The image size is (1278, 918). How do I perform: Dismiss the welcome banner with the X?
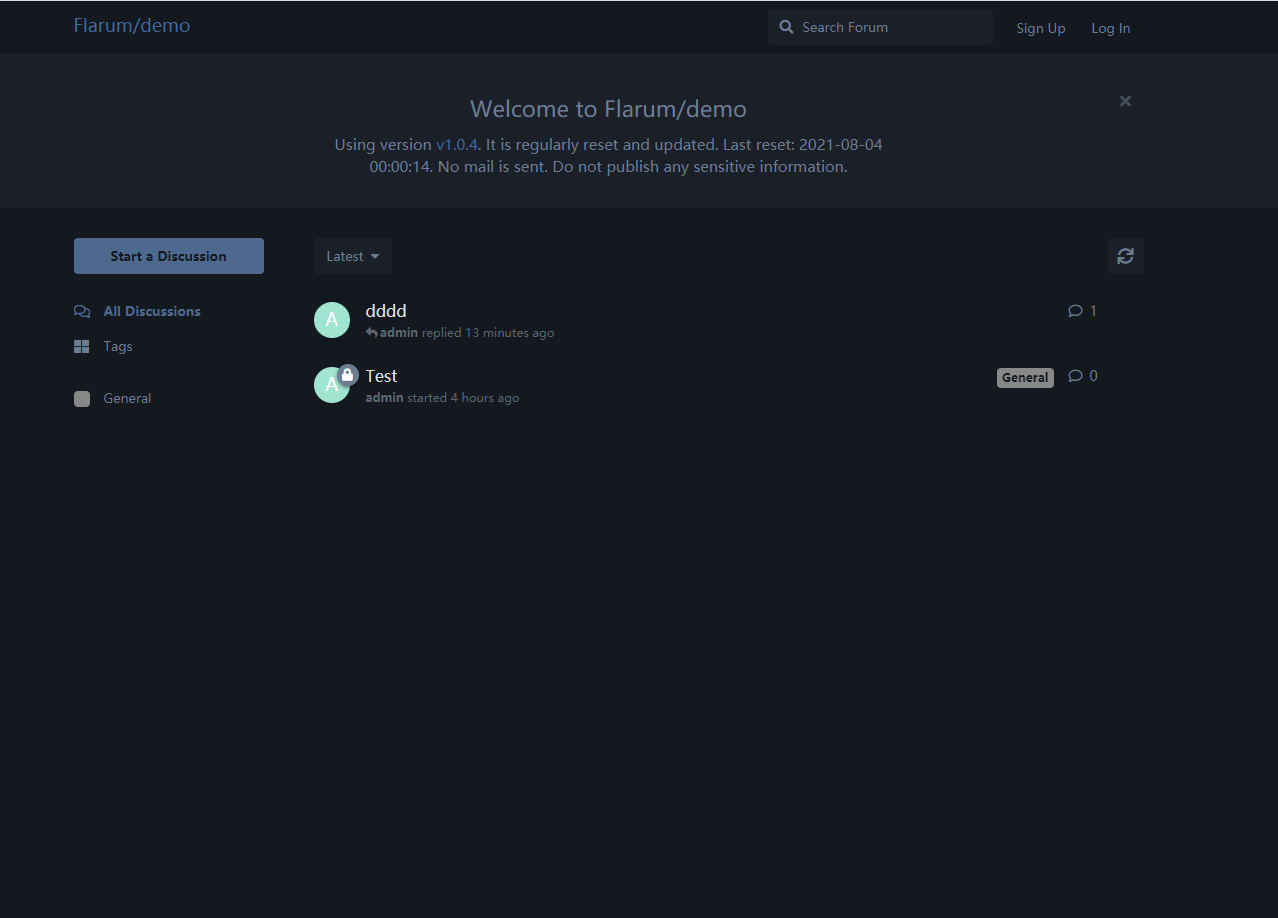click(x=1125, y=101)
